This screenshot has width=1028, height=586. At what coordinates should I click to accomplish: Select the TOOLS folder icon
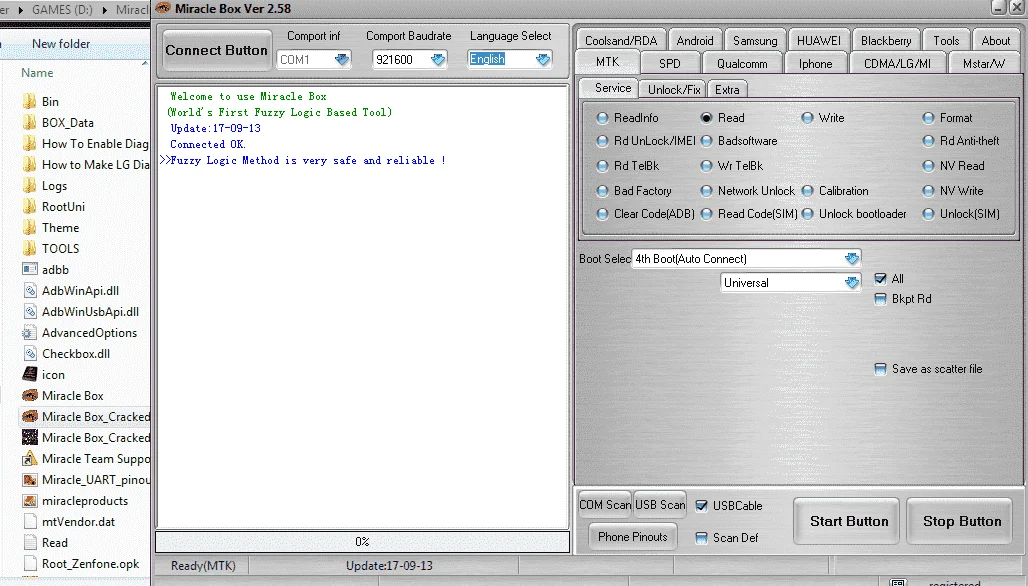tap(30, 248)
